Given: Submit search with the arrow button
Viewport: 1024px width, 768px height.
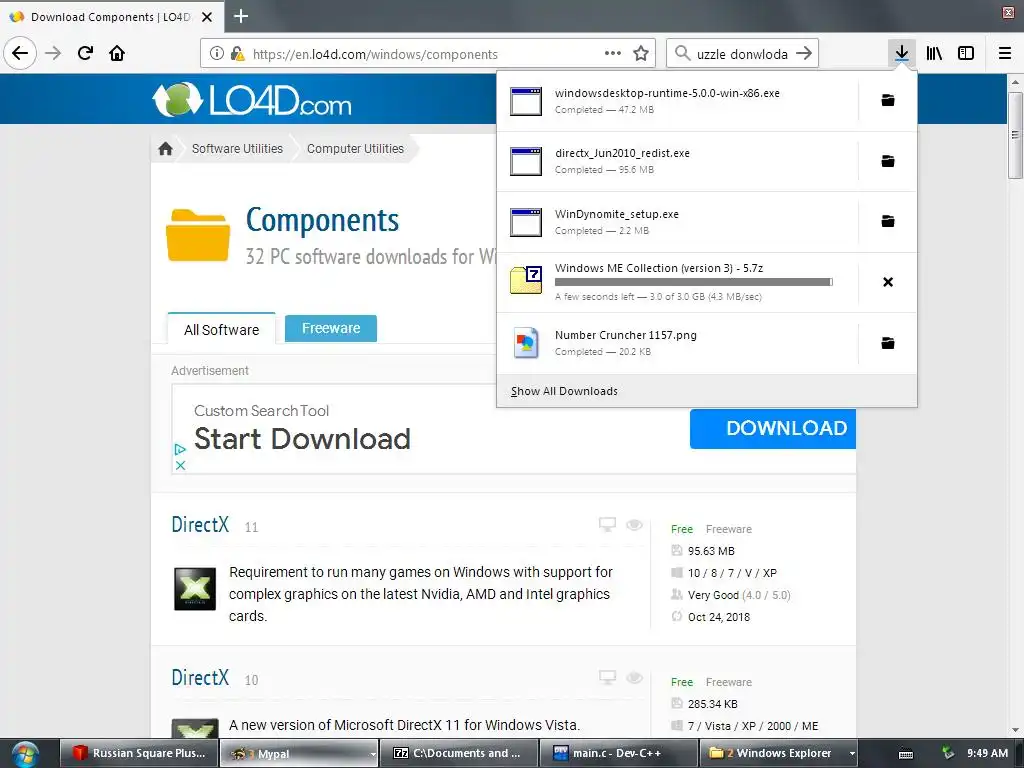Looking at the screenshot, I should tap(804, 54).
